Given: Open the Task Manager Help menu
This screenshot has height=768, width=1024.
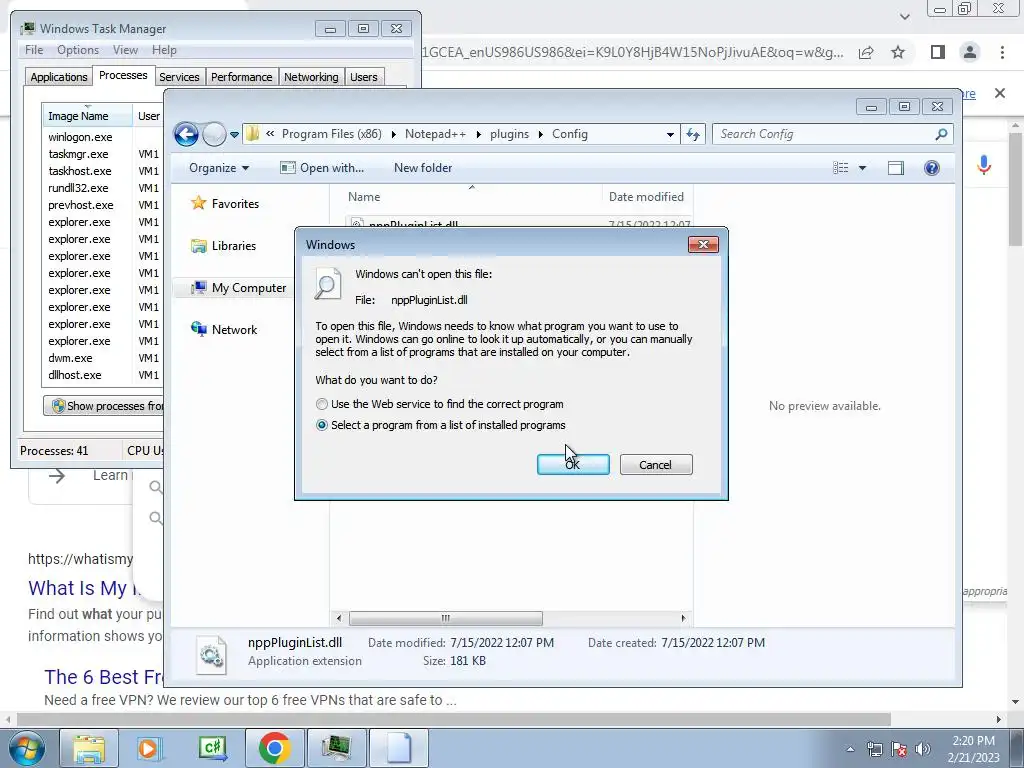Looking at the screenshot, I should point(165,50).
